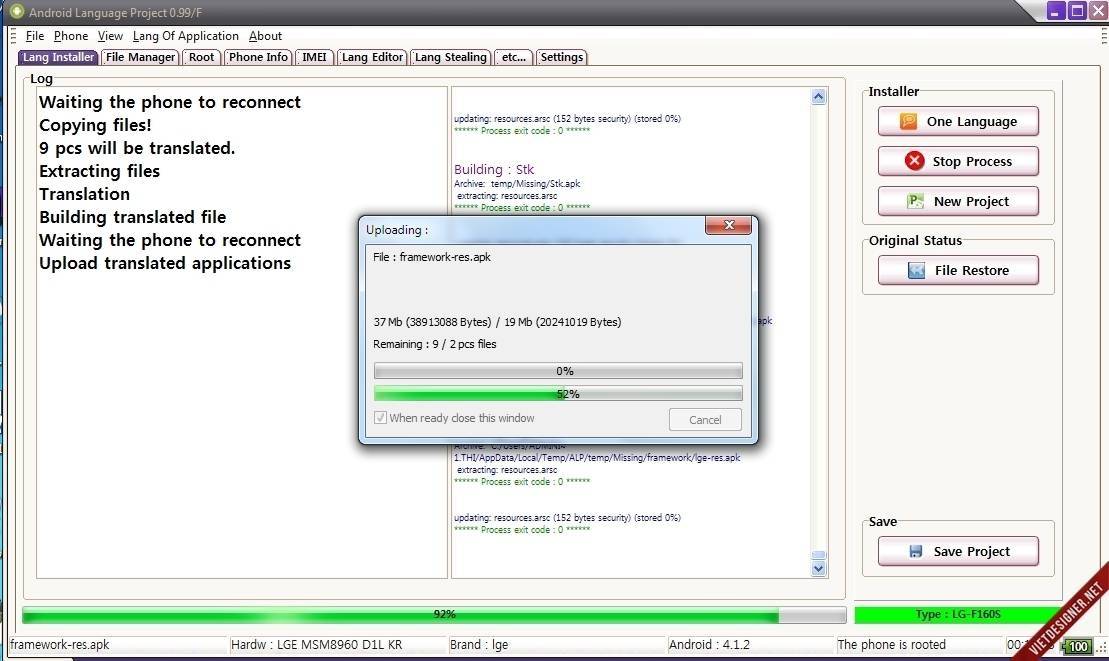Click 'File : framework-res.apk' in Uploading dialog

tap(431, 257)
